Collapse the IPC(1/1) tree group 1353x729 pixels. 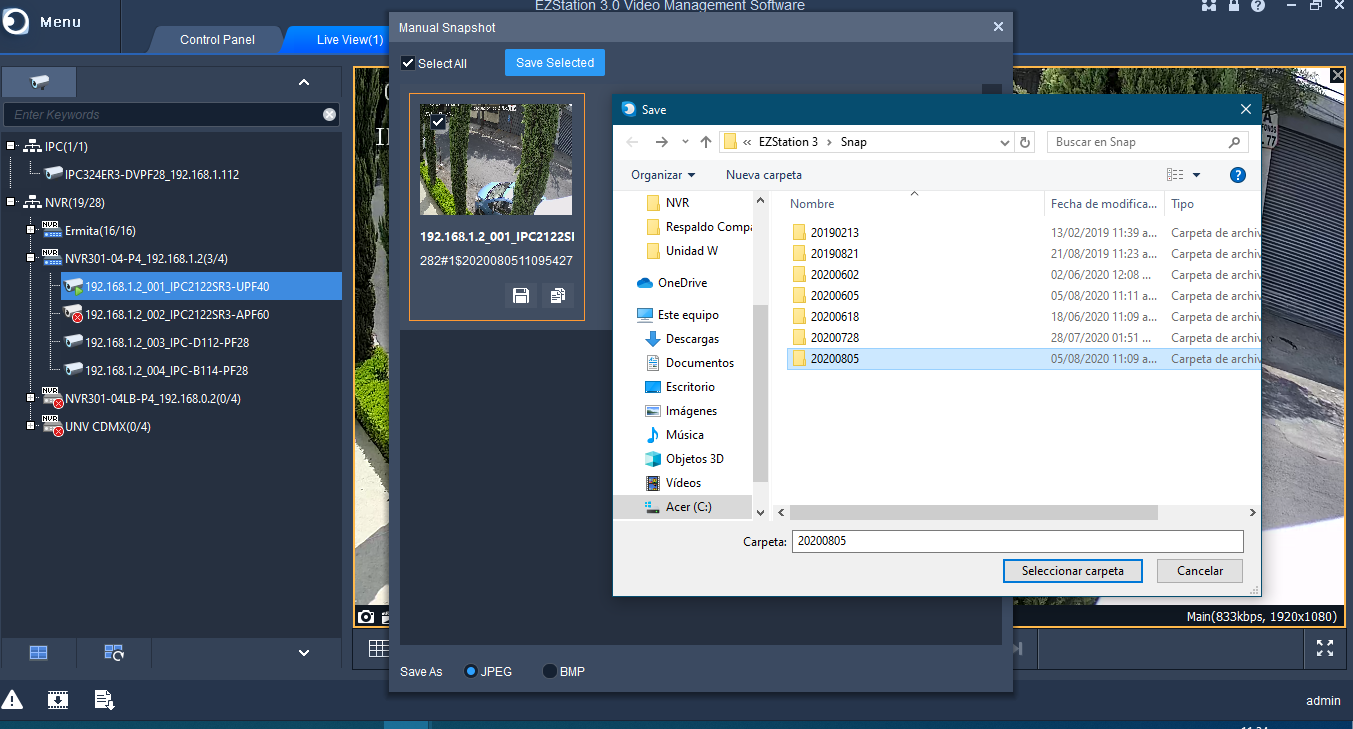11,146
